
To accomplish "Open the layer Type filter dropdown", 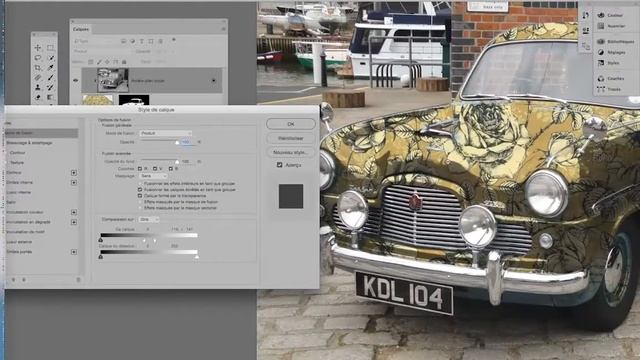I will click(x=94, y=41).
